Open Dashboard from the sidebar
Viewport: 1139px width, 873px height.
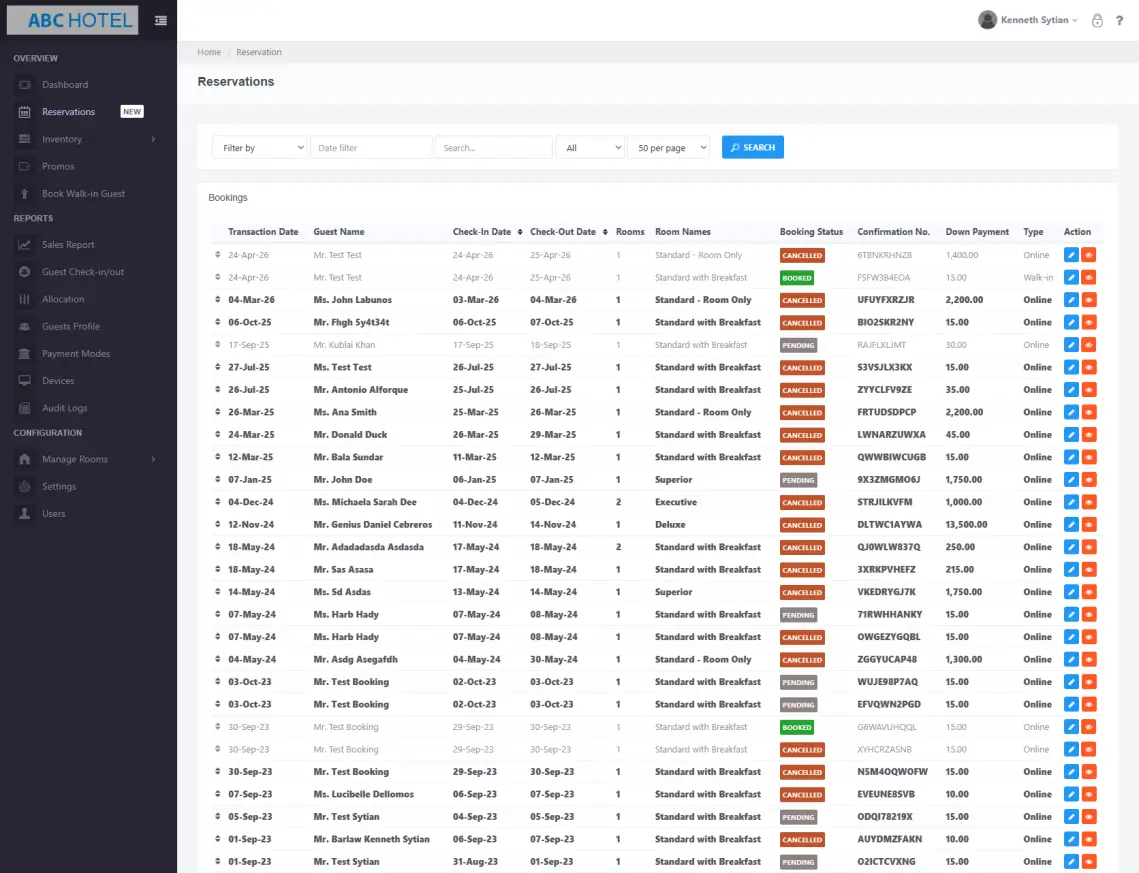pyautogui.click(x=65, y=84)
